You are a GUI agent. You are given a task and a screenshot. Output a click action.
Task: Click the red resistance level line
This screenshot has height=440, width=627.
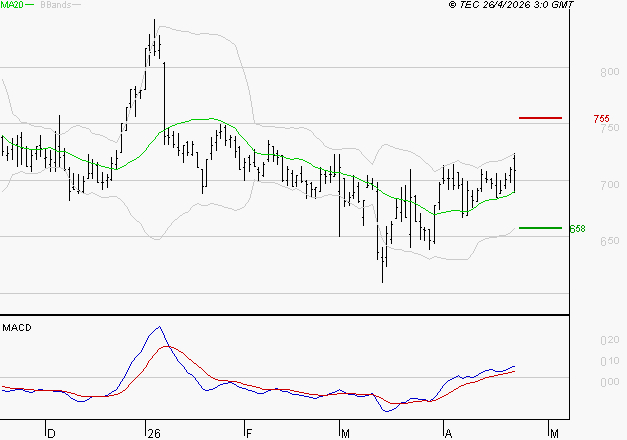pyautogui.click(x=540, y=118)
